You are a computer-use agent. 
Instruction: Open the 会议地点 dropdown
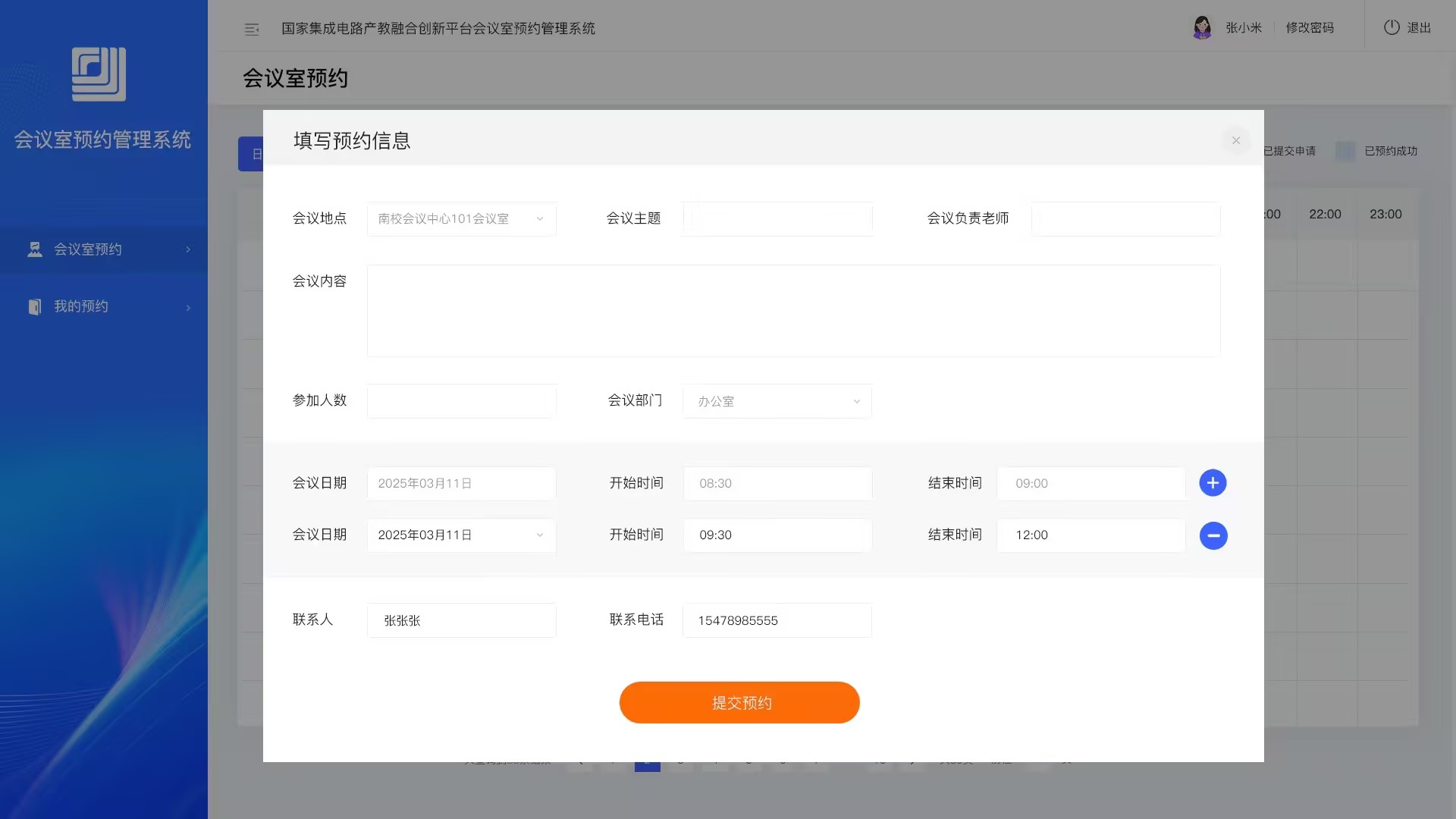tap(461, 219)
